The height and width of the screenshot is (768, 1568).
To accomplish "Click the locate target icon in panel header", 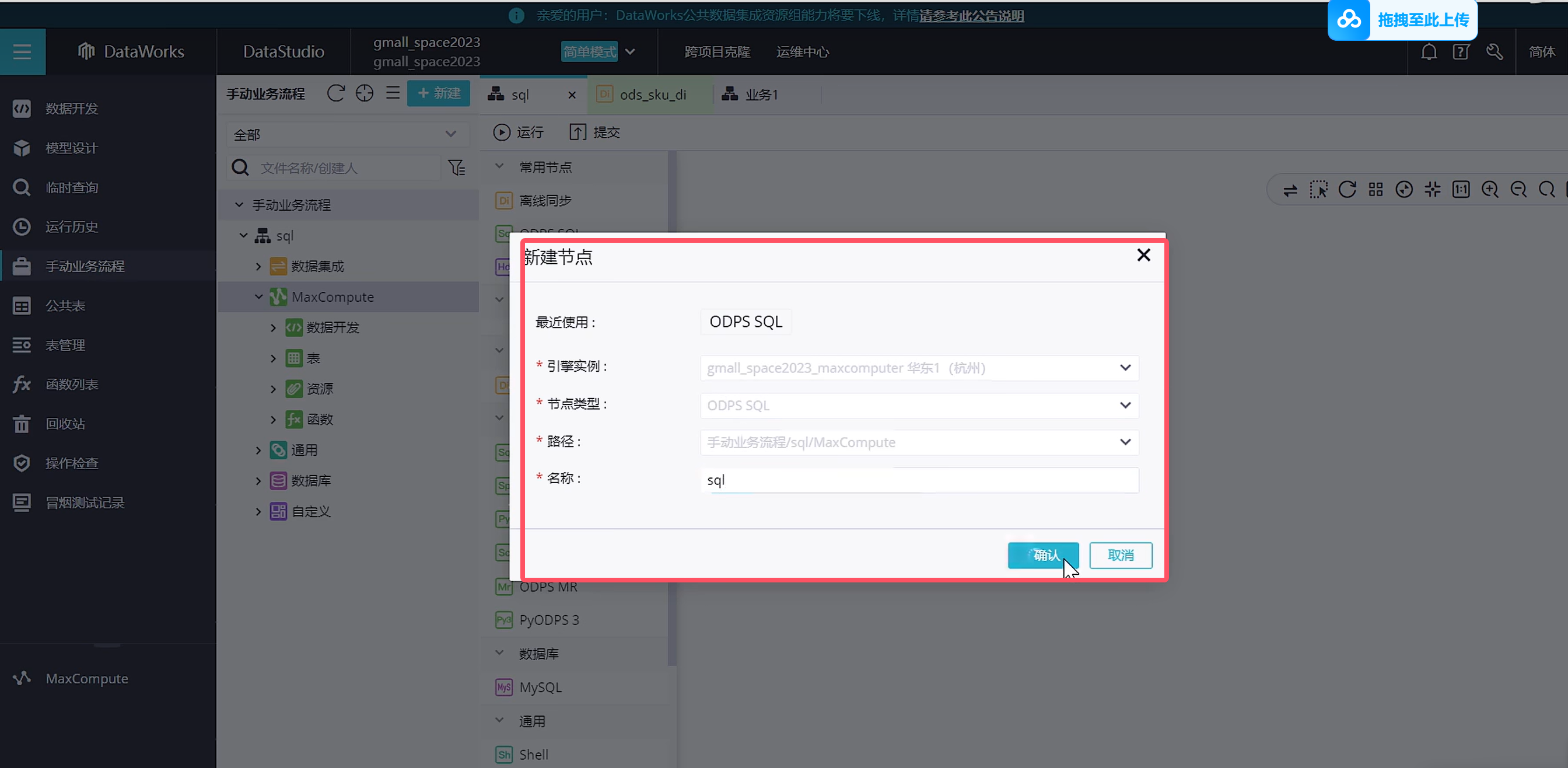I will pyautogui.click(x=364, y=93).
